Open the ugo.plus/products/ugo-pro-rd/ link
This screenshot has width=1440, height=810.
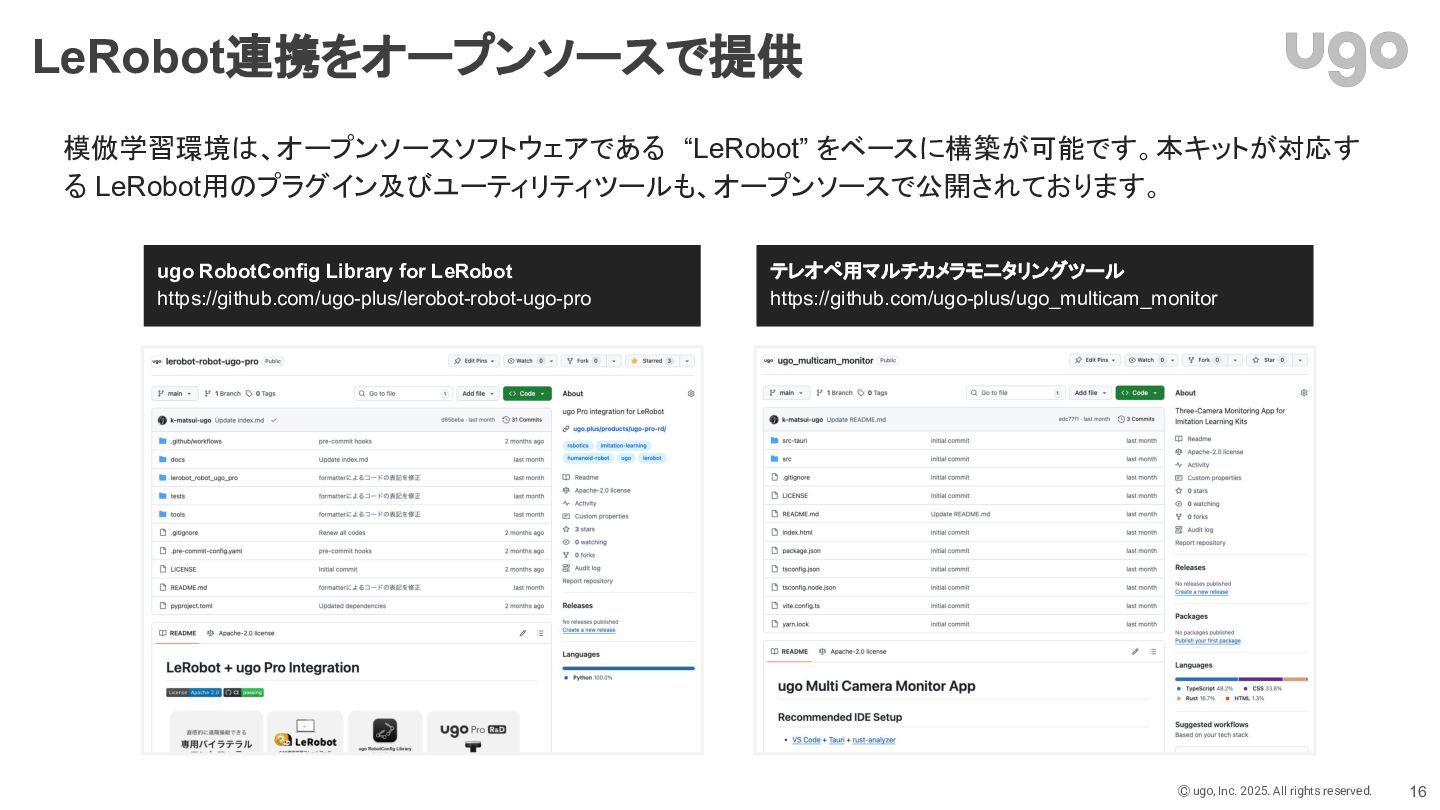(619, 429)
